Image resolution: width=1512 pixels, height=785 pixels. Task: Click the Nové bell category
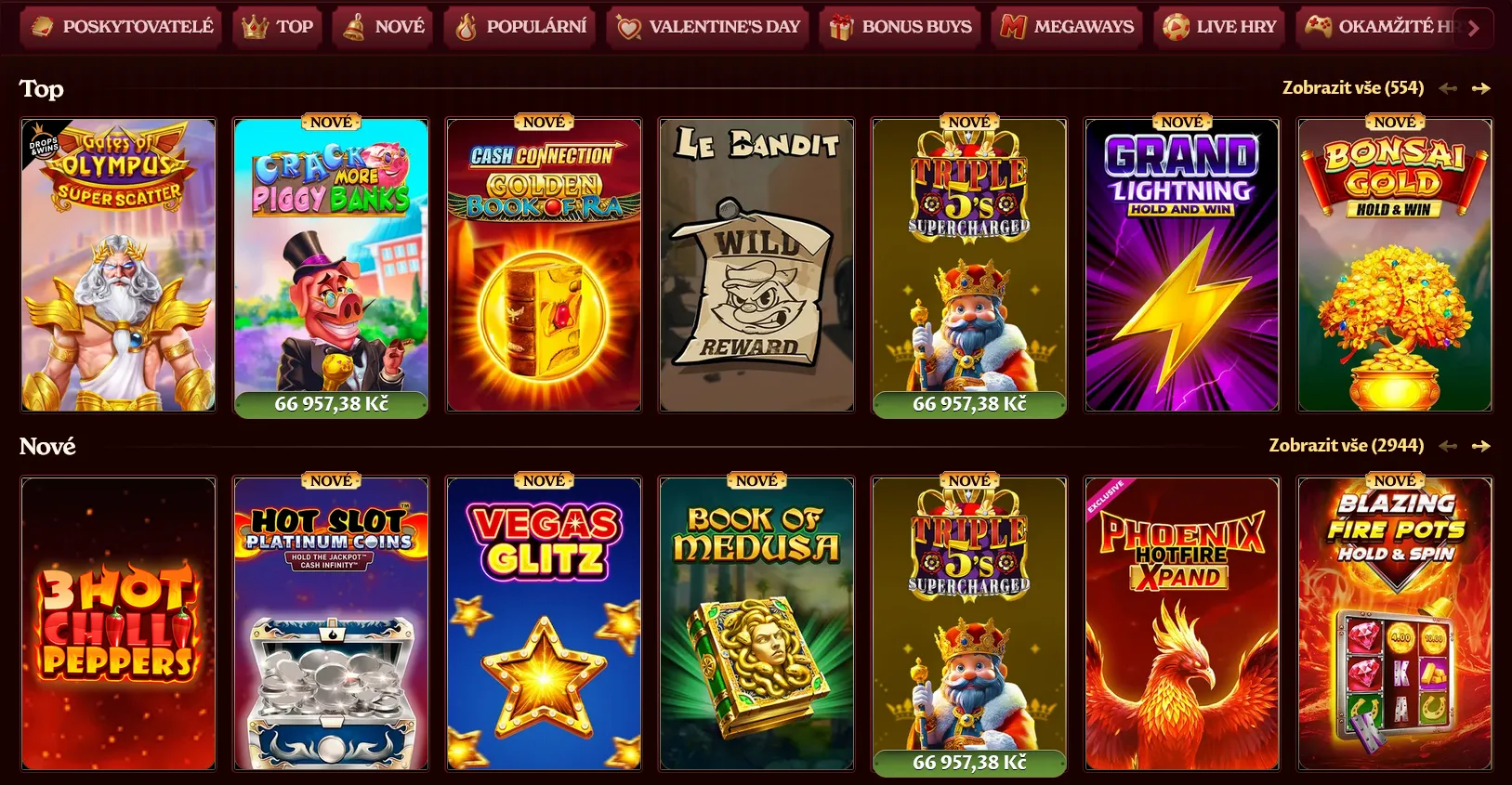pos(382,27)
